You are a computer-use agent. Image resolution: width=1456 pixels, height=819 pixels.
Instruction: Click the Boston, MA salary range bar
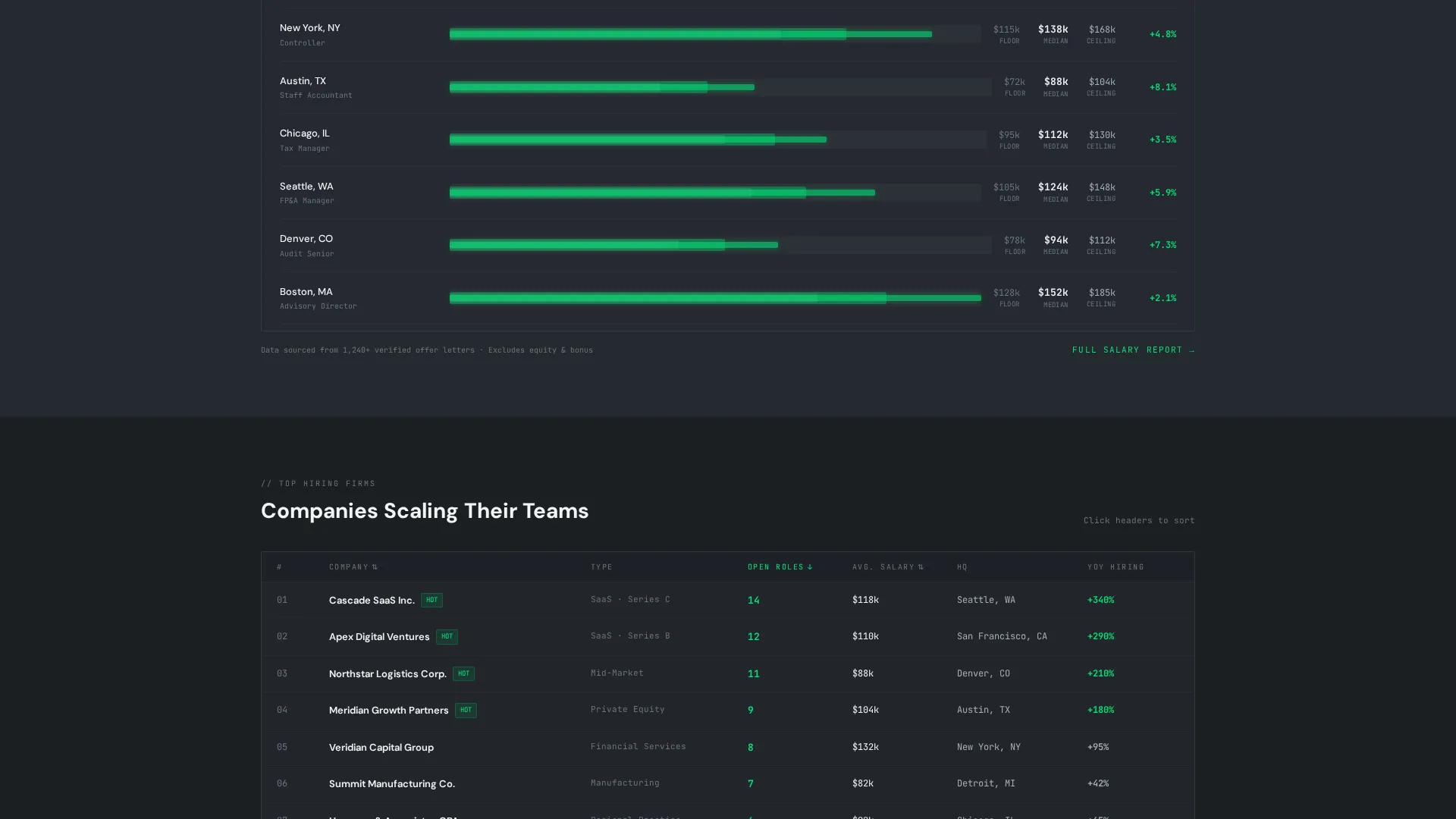(715, 298)
